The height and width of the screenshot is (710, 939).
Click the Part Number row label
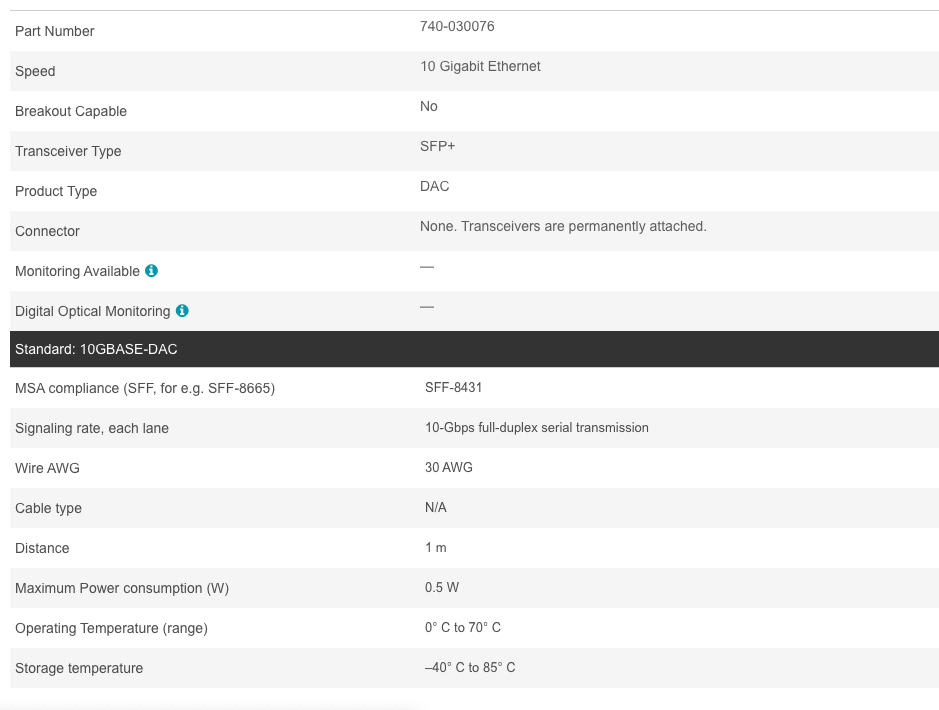click(x=54, y=31)
